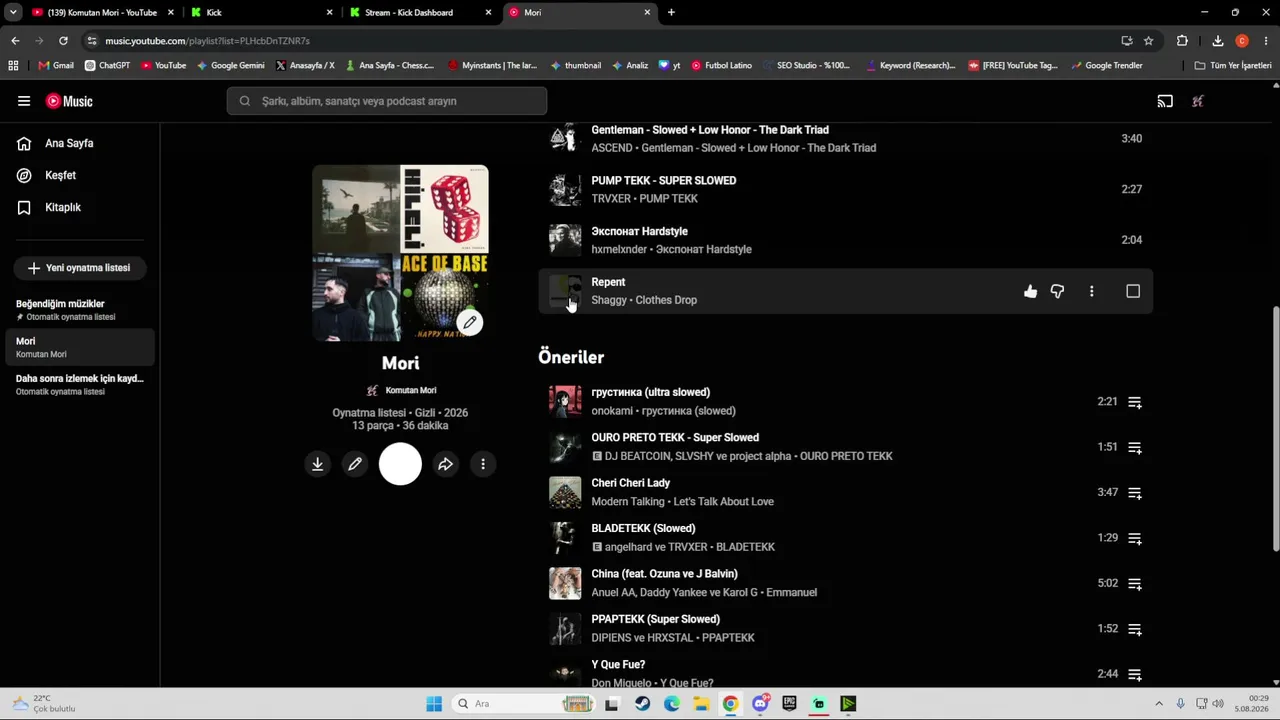Viewport: 1280px width, 720px height.
Task: Open Epic Games Launcher from the taskbar
Action: (790, 704)
